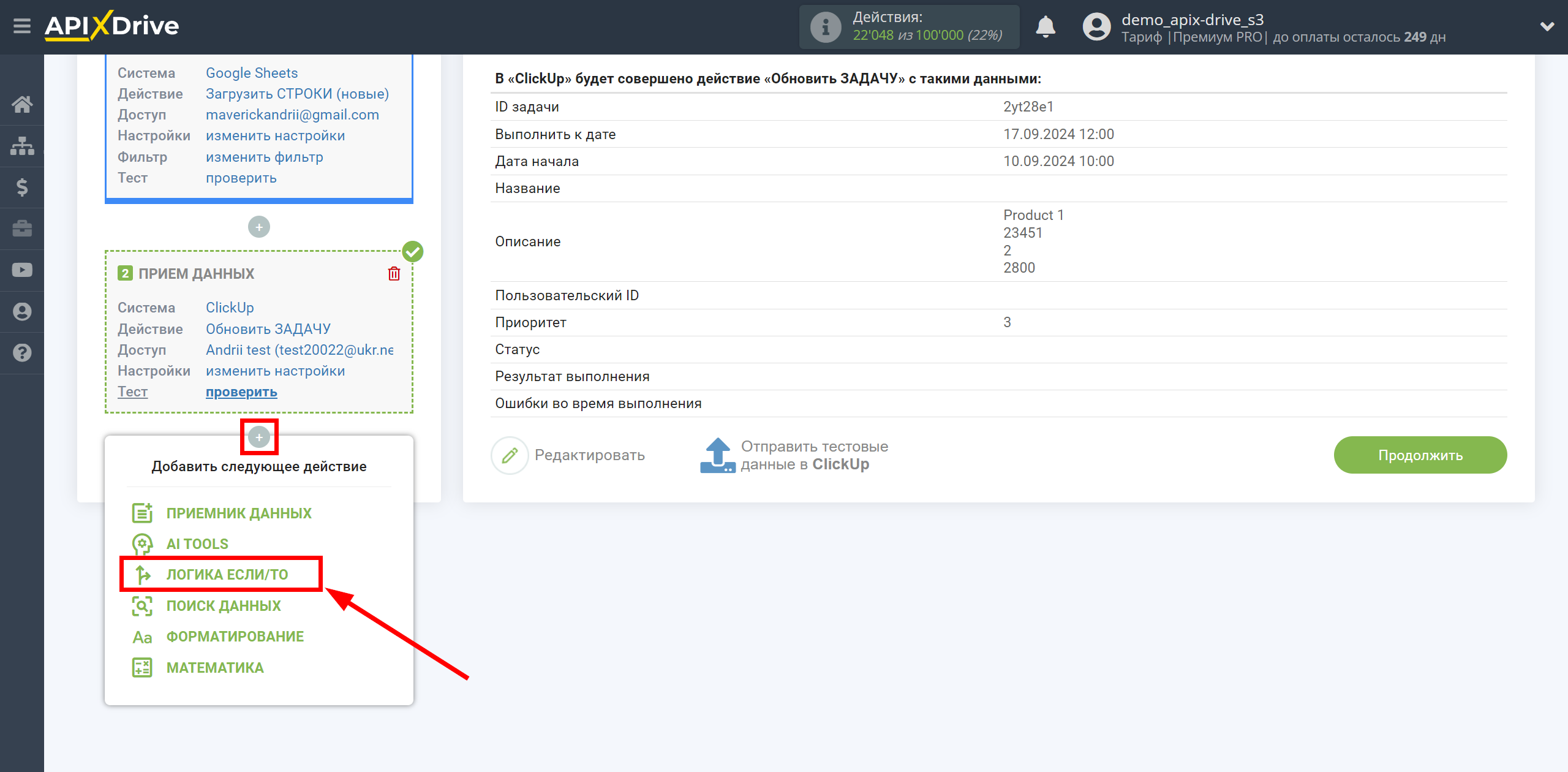Click the upload test data icon
1568x772 pixels.
pos(717,455)
